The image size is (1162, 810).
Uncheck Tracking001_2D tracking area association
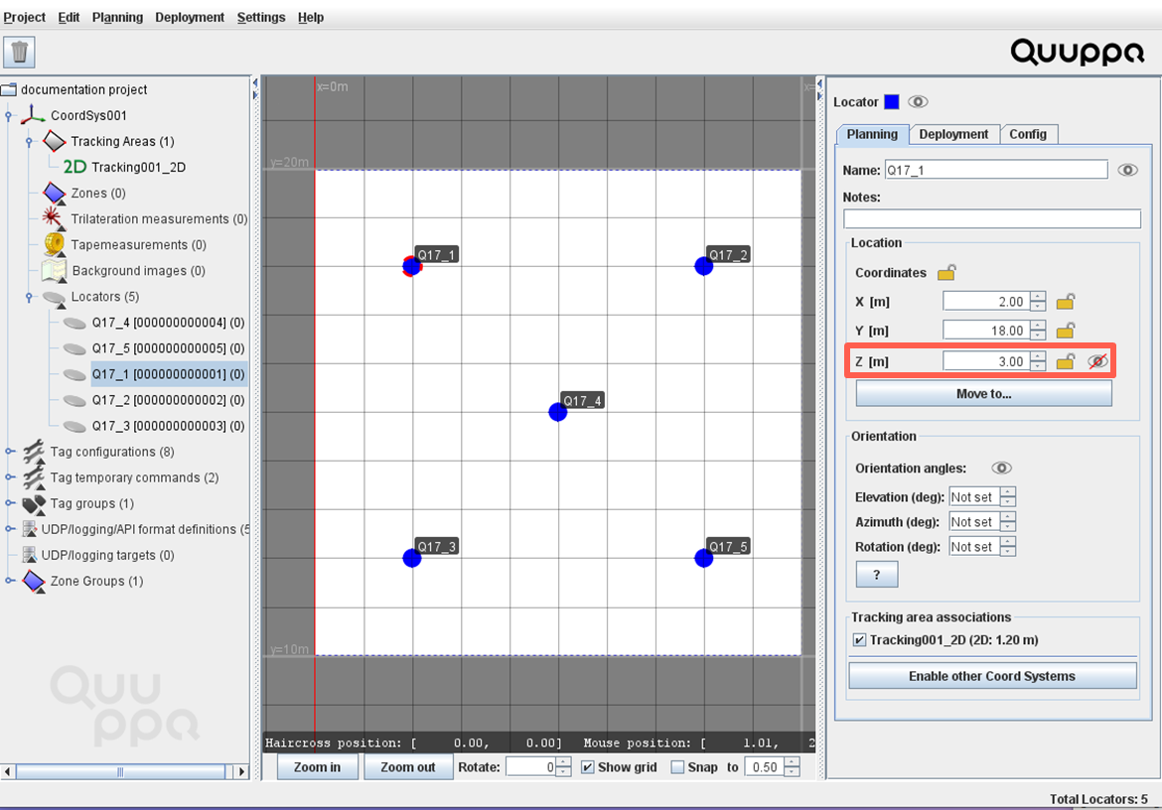(x=860, y=640)
